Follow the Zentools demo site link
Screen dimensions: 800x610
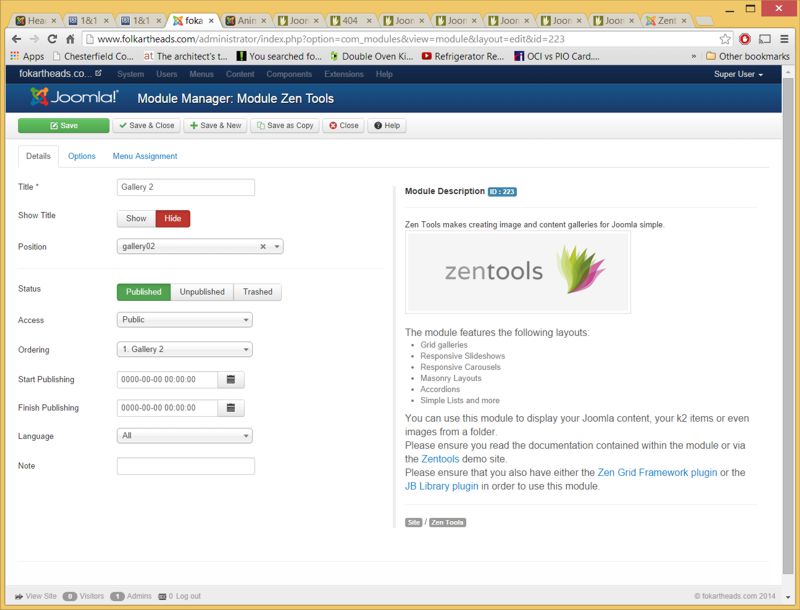click(440, 459)
